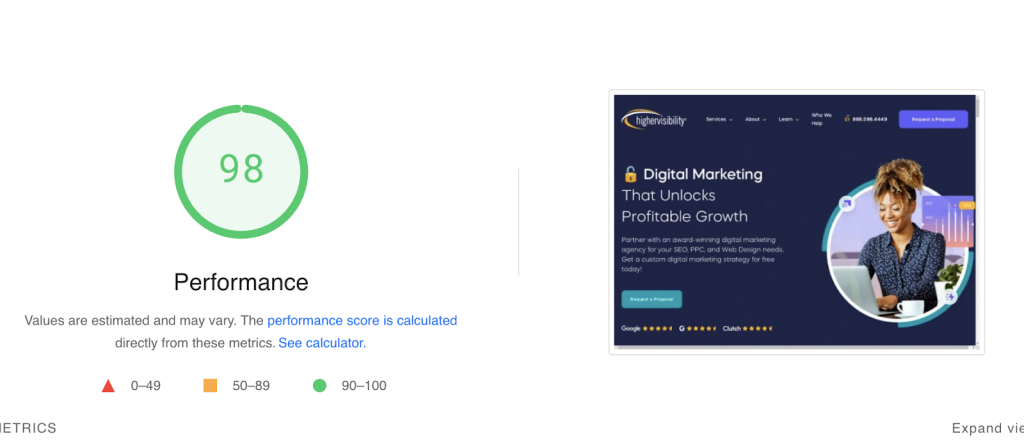Image resolution: width=1024 pixels, height=440 pixels.
Task: Click the orange square 50–89 legend icon
Action: pyautogui.click(x=210, y=386)
